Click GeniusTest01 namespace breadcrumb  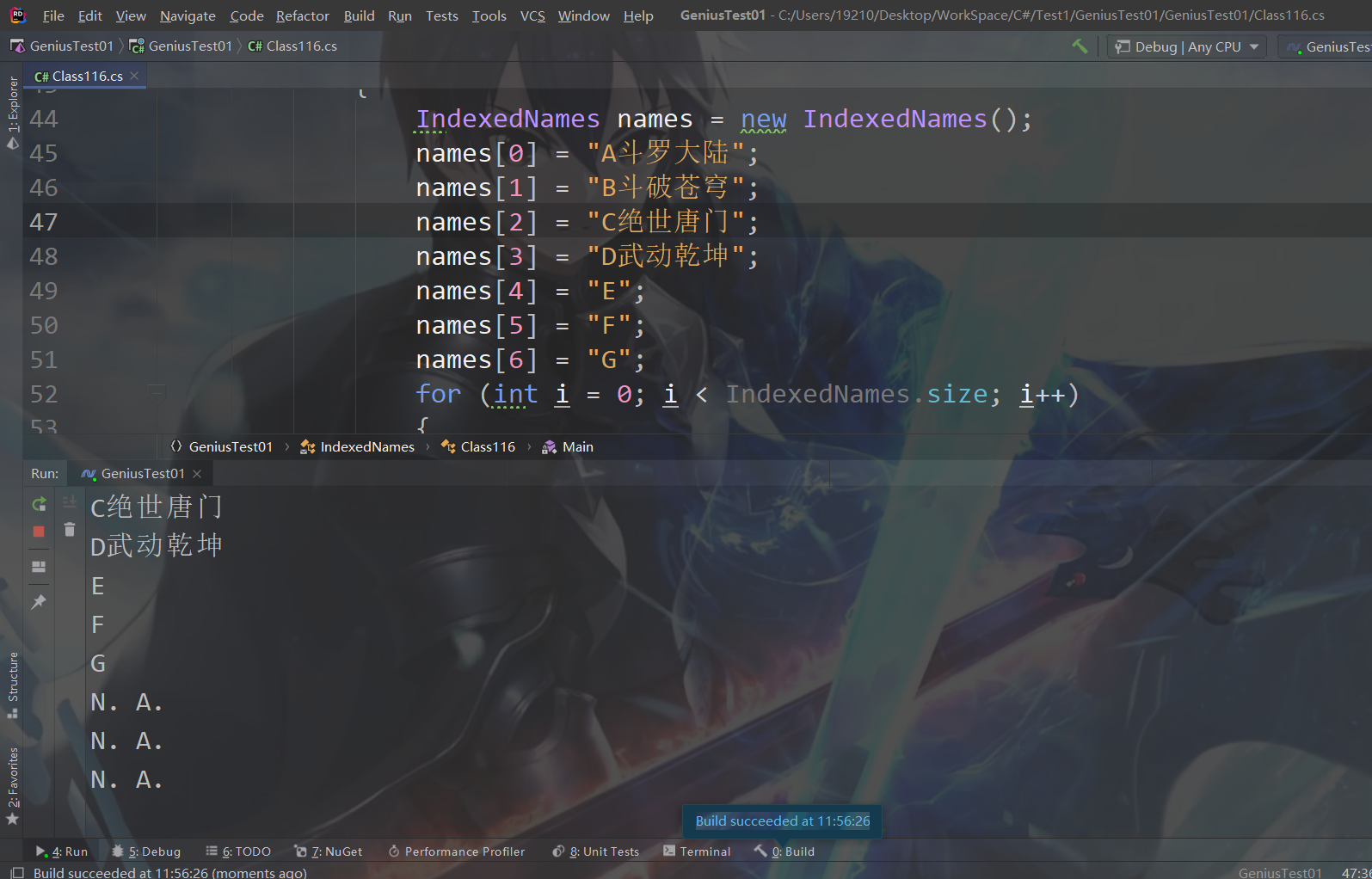pyautogui.click(x=222, y=447)
